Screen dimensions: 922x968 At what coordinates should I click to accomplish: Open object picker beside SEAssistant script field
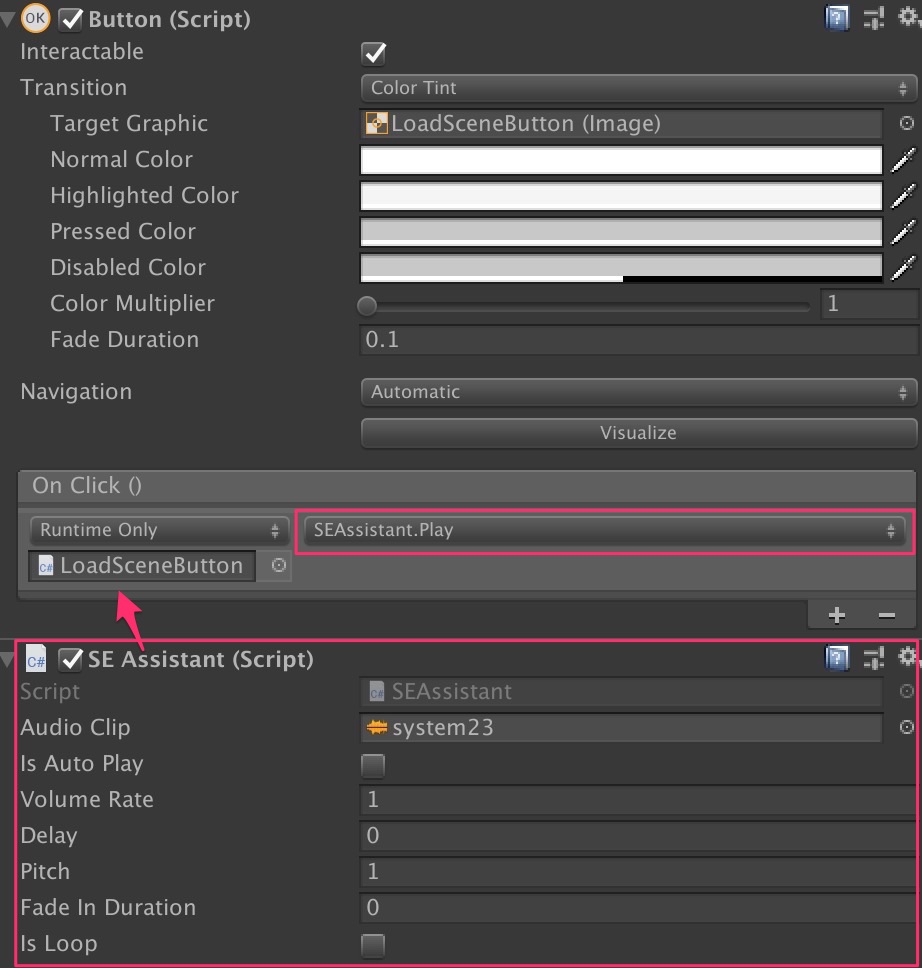tap(906, 691)
